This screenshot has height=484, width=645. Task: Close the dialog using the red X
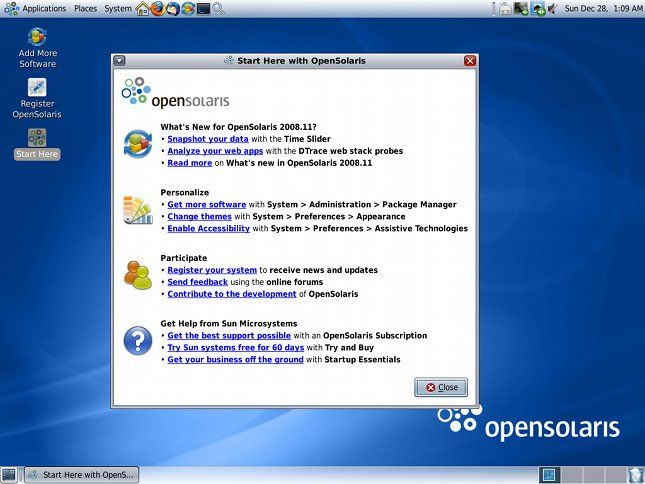(470, 61)
